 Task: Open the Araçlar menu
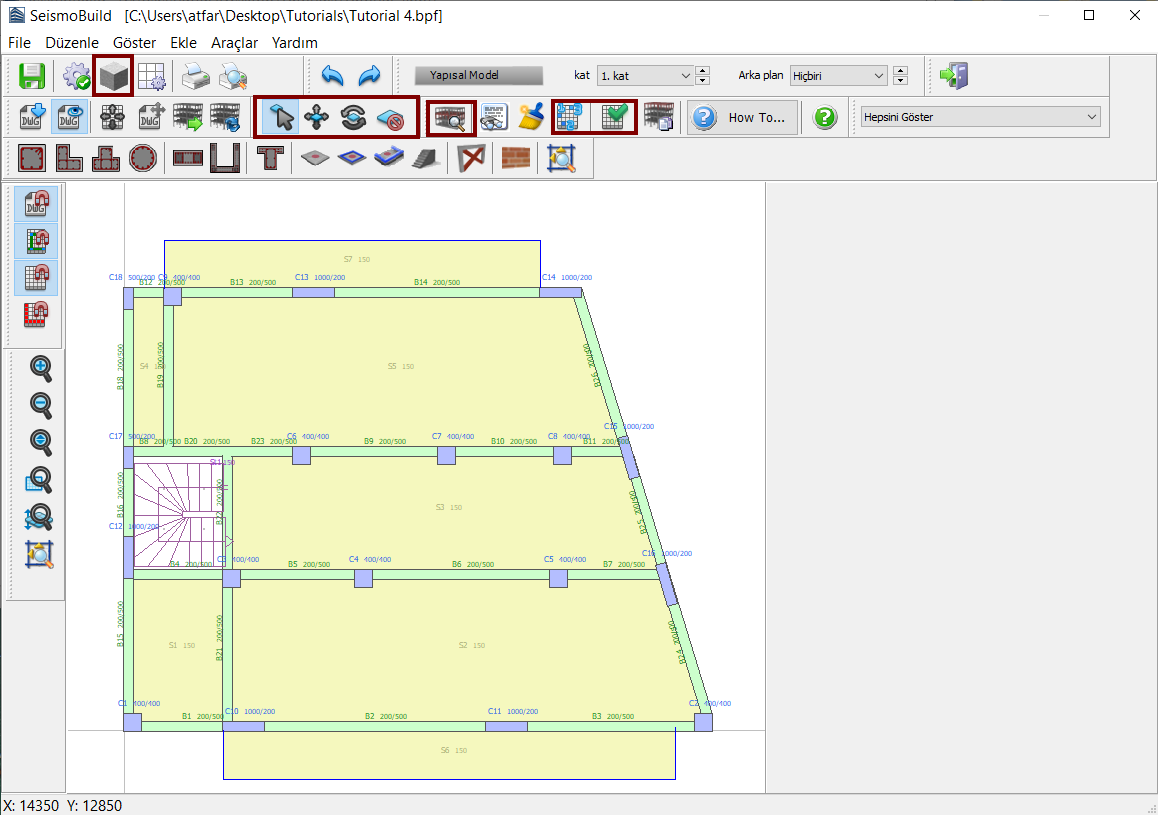234,43
